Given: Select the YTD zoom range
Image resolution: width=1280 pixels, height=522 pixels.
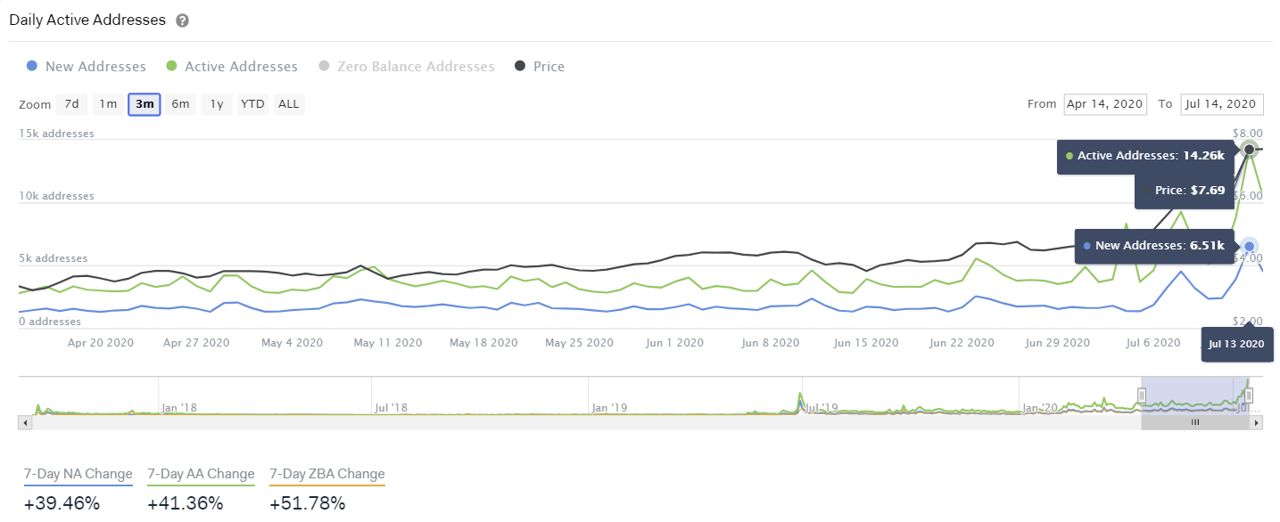Looking at the screenshot, I should 253,104.
